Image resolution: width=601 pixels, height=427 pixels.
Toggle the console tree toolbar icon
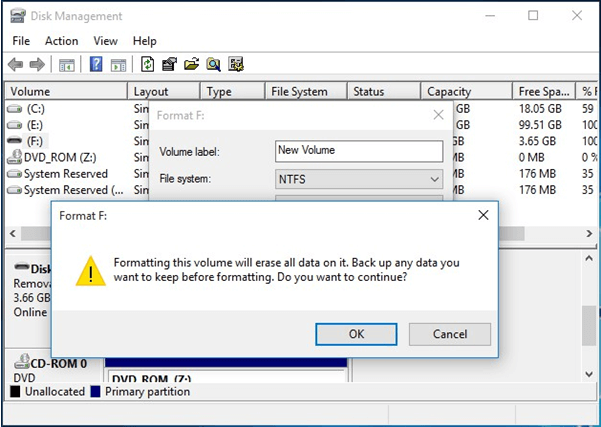point(67,64)
